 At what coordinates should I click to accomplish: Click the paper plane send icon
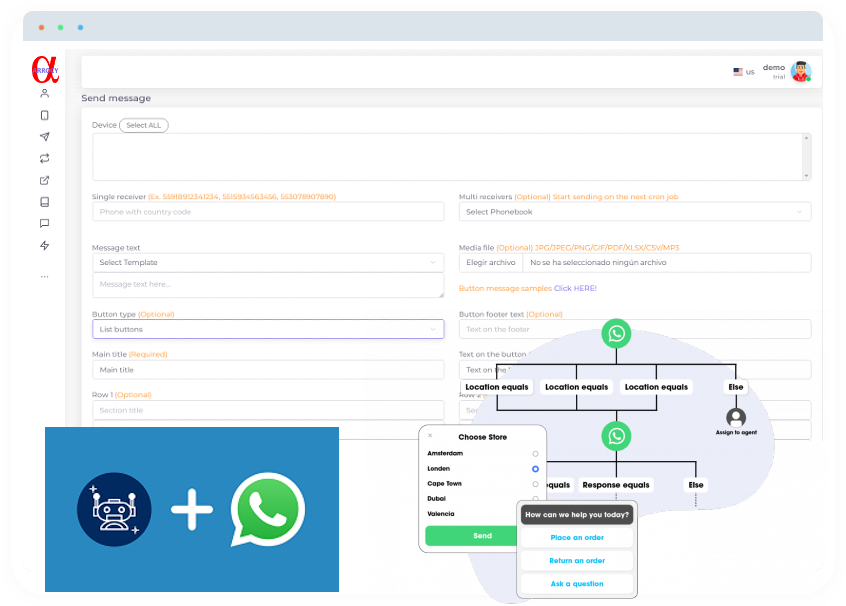tap(44, 137)
